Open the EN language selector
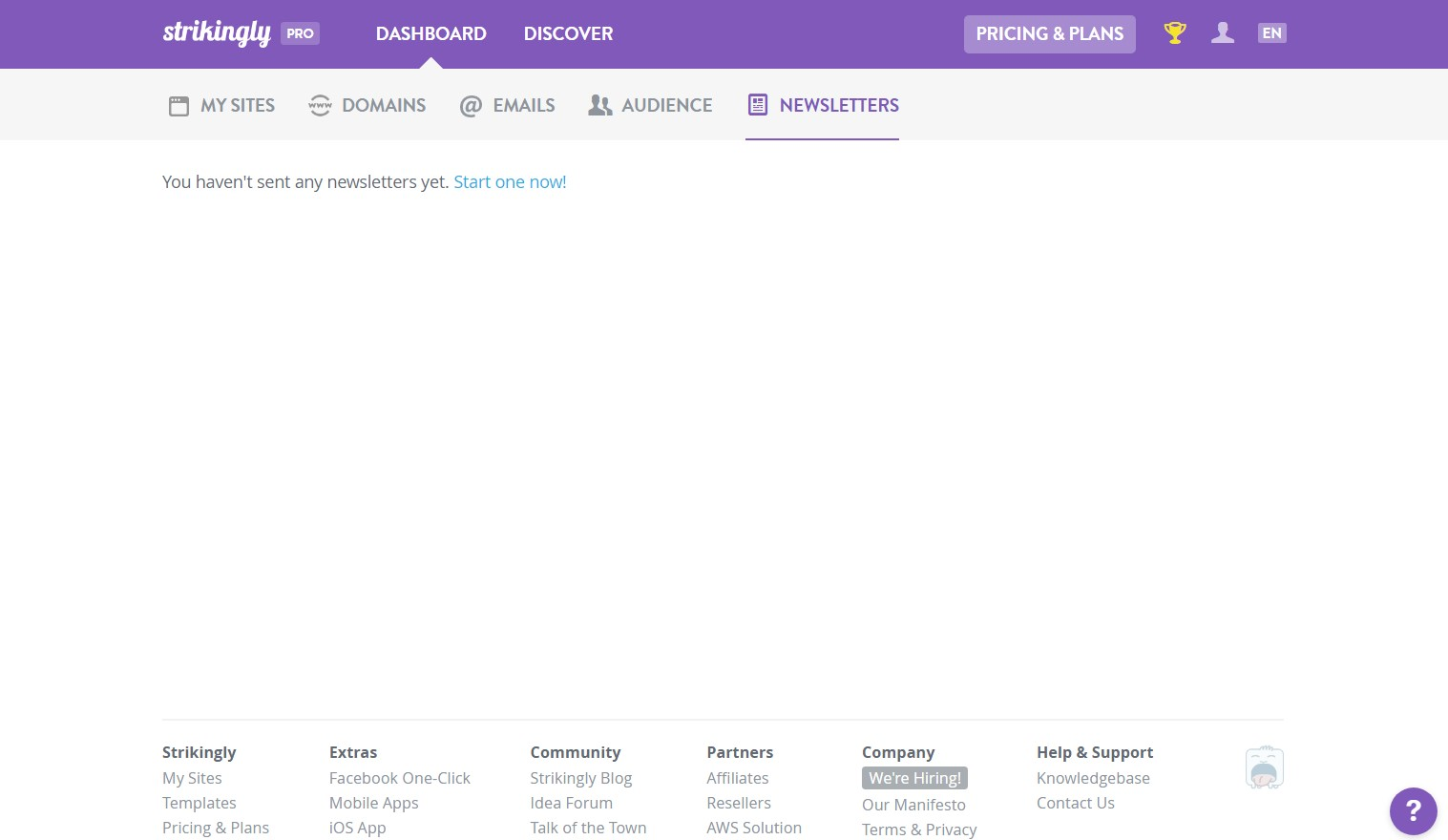The image size is (1448, 840). tap(1271, 32)
